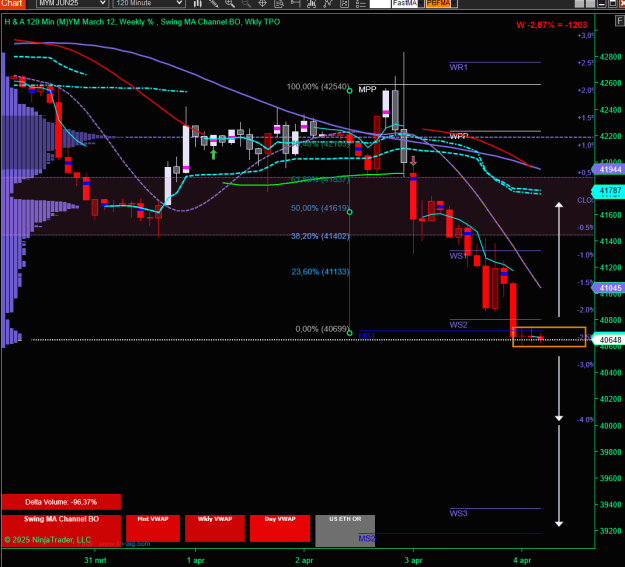Click the 42800 price axis label
This screenshot has height=567, width=625.
click(x=611, y=57)
